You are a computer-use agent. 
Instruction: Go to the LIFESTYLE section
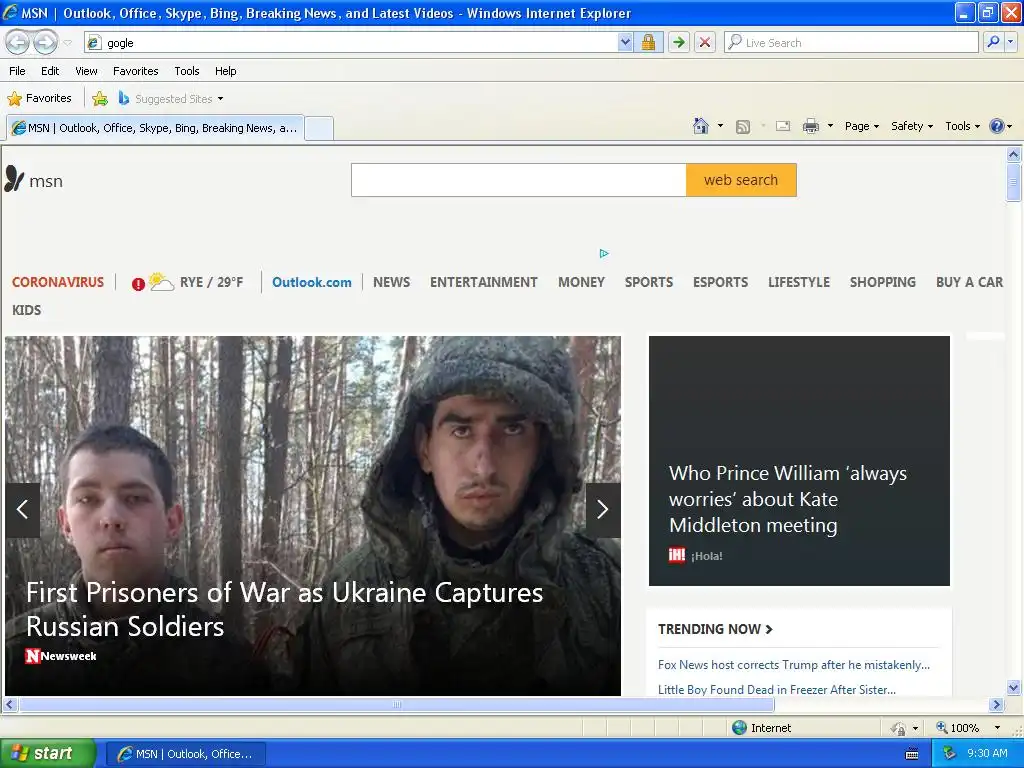tap(799, 282)
